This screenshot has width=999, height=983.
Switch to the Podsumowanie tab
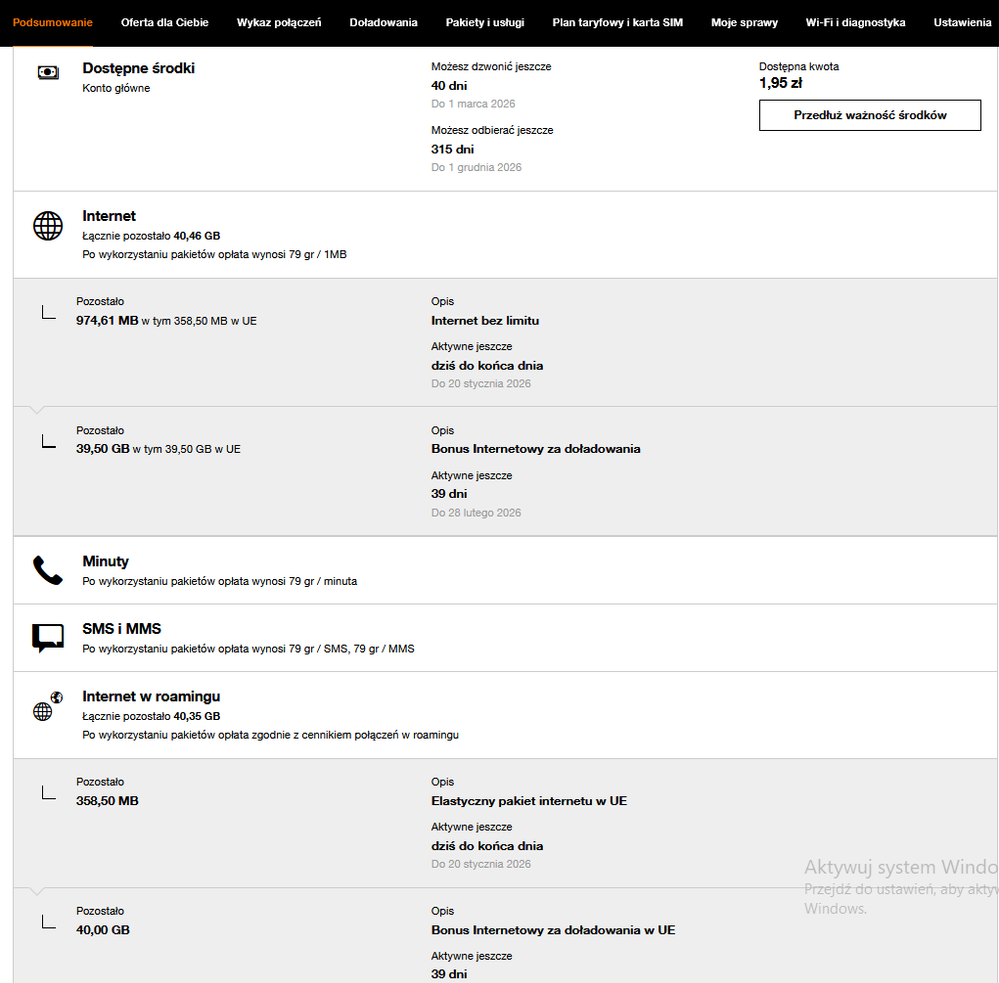click(52, 22)
